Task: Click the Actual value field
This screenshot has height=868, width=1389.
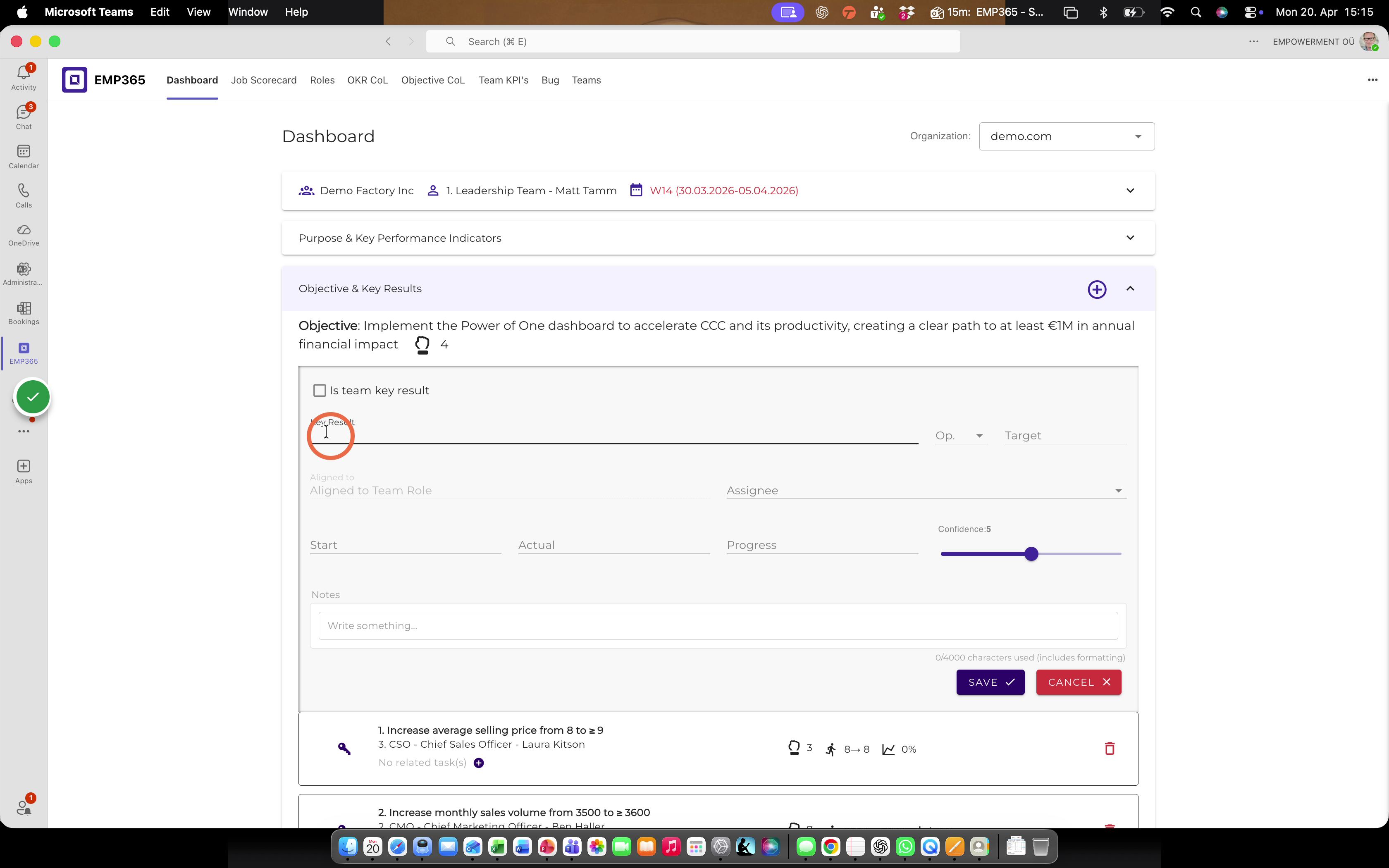Action: point(613,545)
